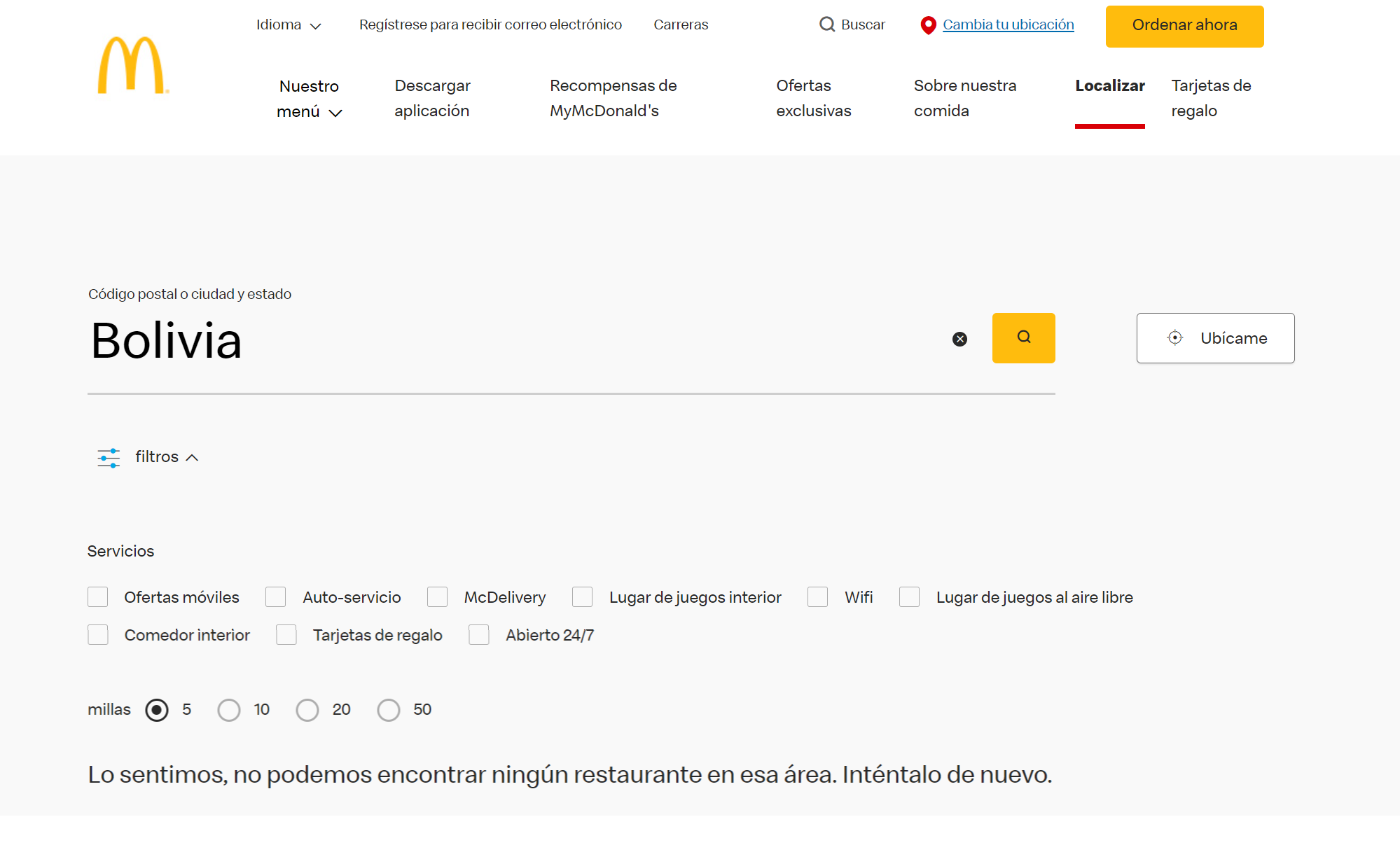The height and width of the screenshot is (859, 1400).
Task: Collapse the filtros section chevron
Action: pos(192,457)
